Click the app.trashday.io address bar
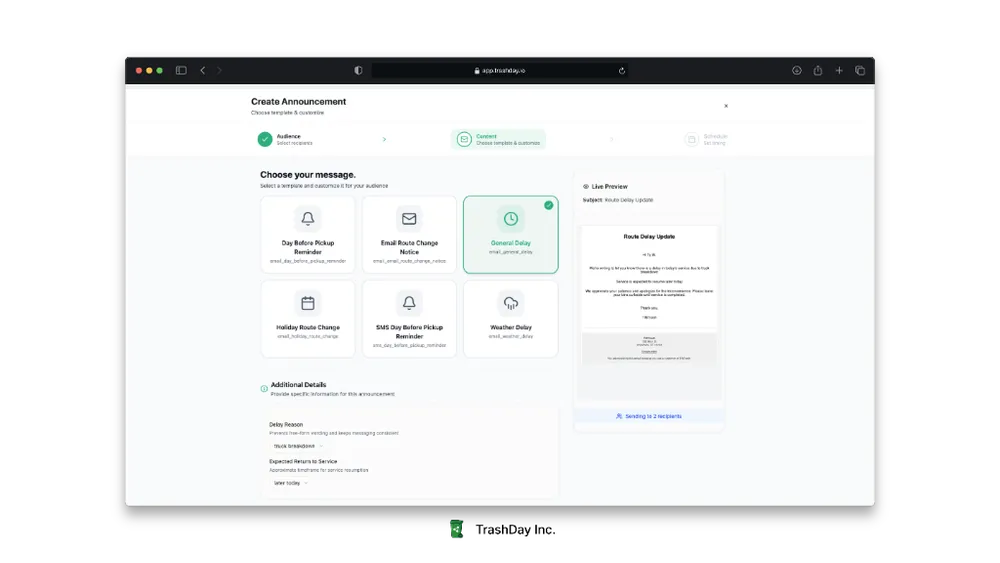This screenshot has width=1000, height=563. [x=499, y=70]
